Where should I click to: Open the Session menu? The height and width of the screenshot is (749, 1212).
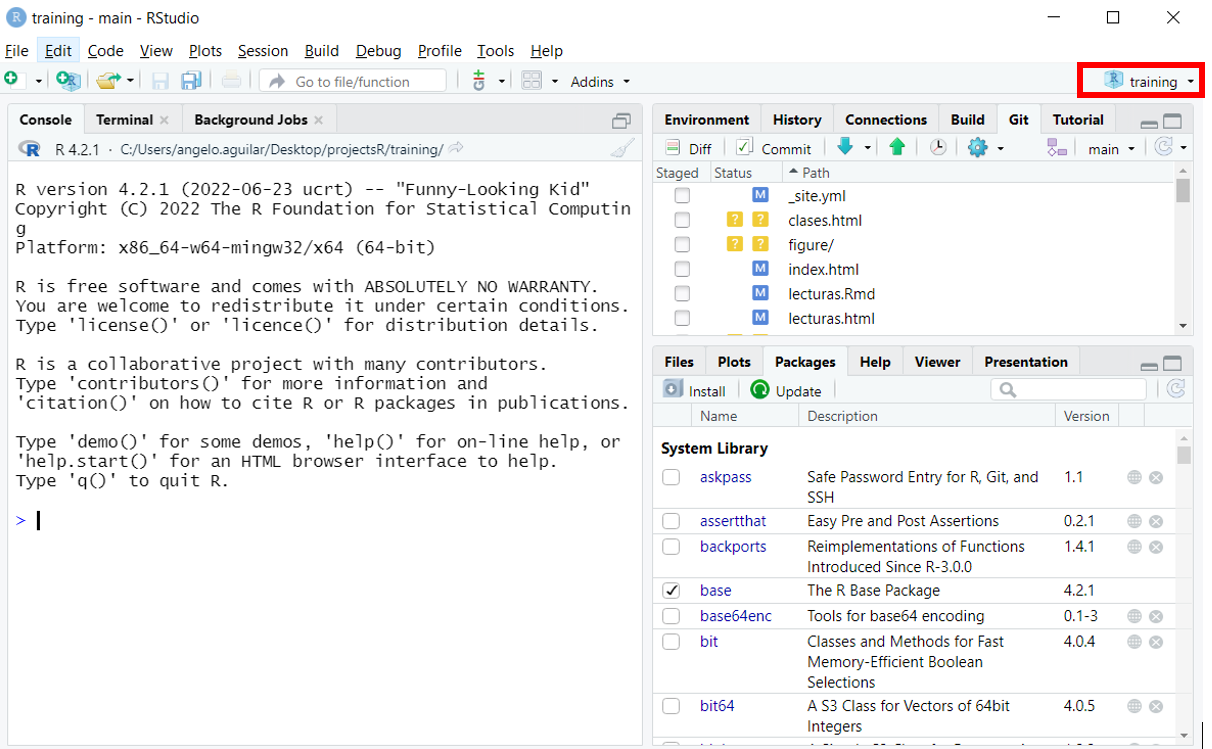pos(263,51)
